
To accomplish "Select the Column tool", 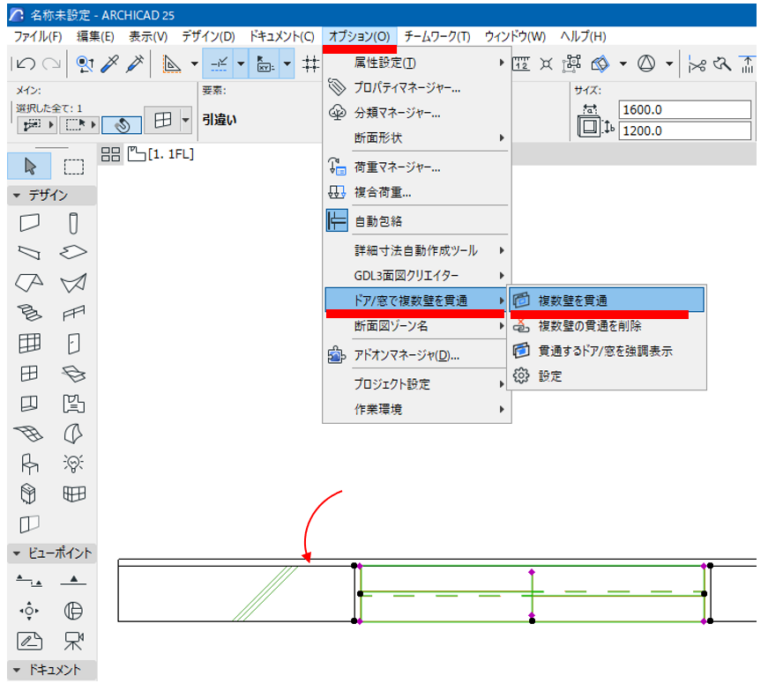I will [x=73, y=223].
